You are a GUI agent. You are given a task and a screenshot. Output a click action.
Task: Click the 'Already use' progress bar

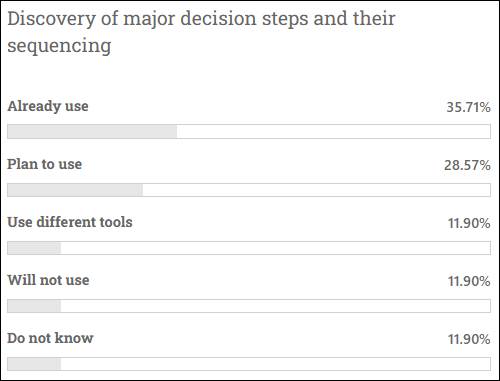[249, 131]
